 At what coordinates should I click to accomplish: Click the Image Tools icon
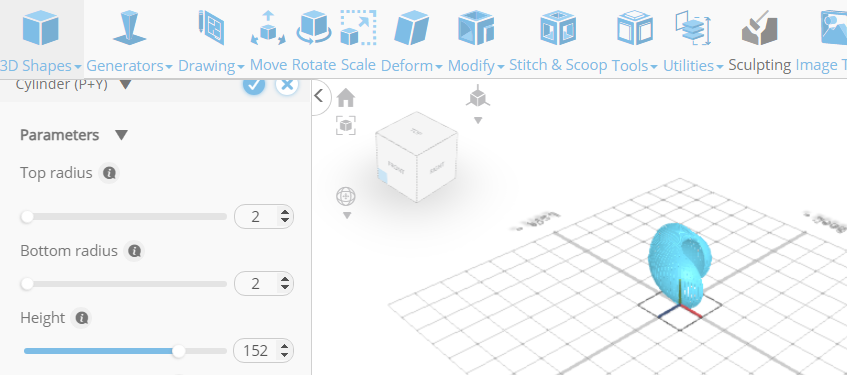coord(833,28)
